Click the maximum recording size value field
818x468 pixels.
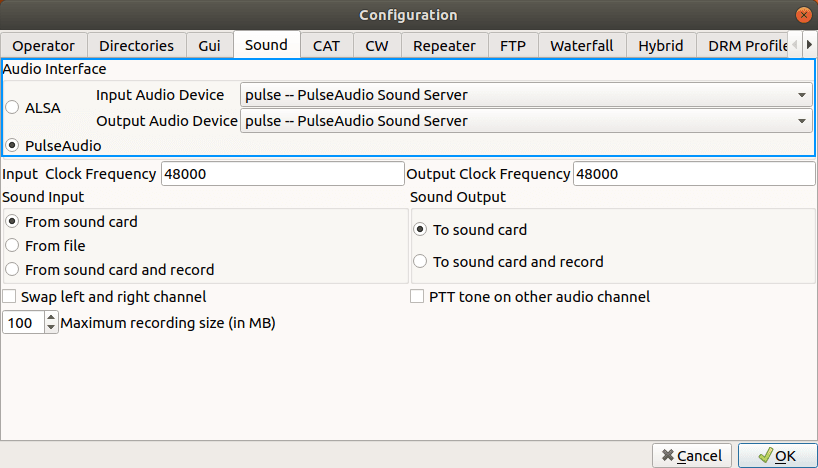click(x=23, y=322)
